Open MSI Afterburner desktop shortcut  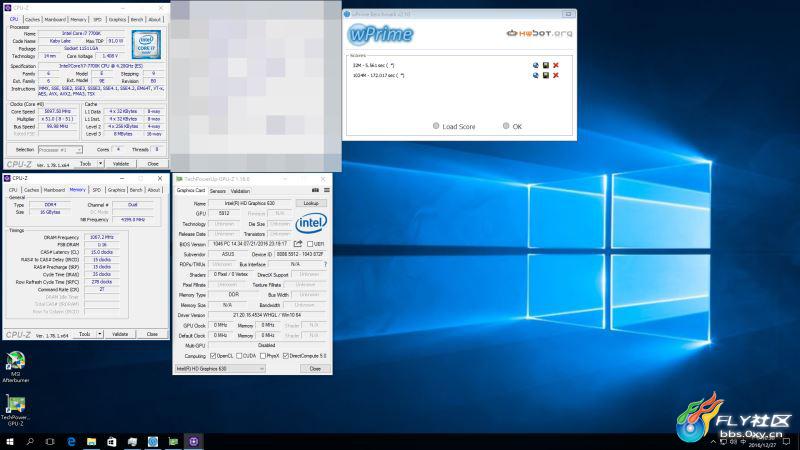click(x=15, y=367)
